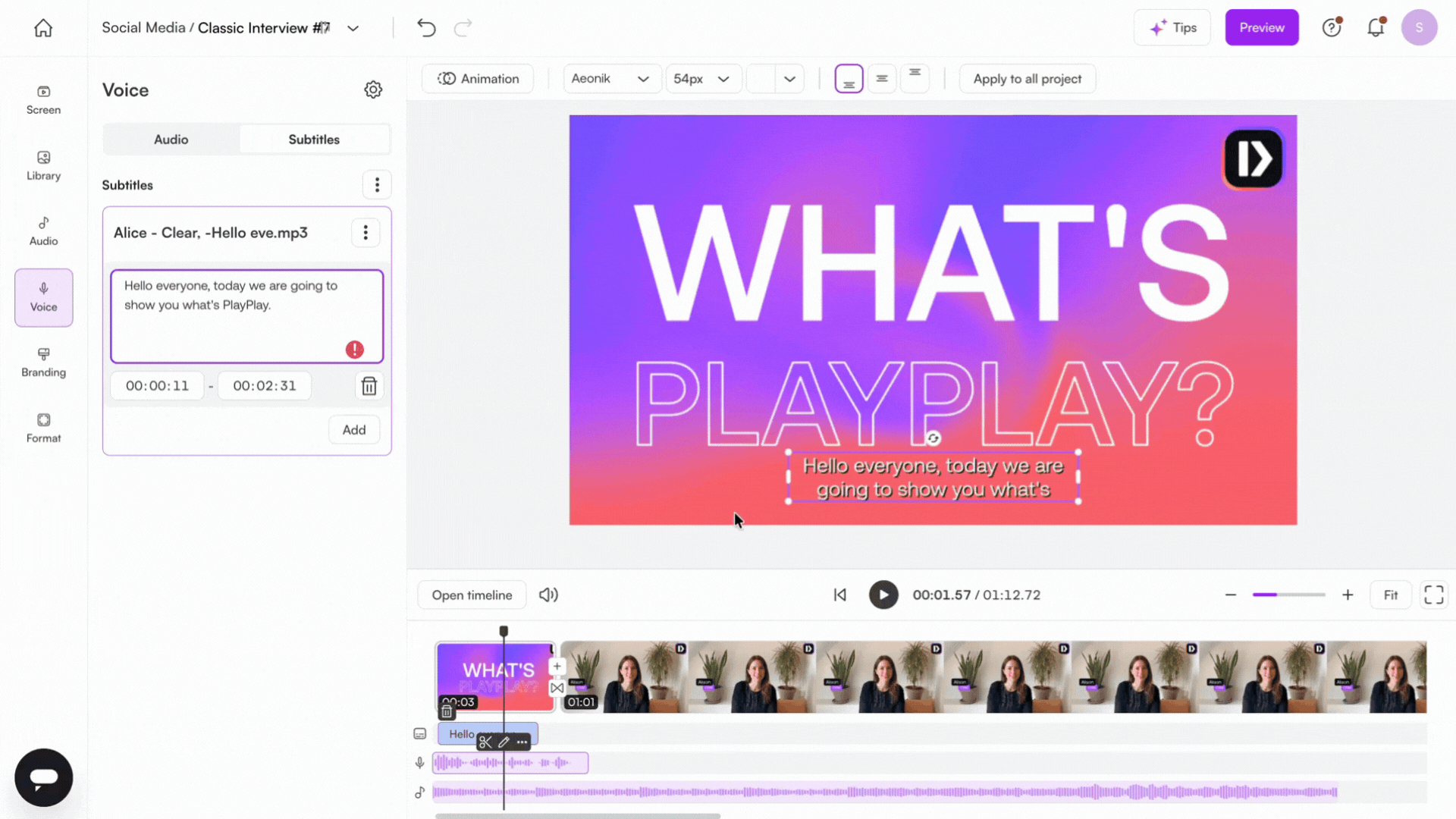Open the Subtitles section options menu
Screen dimensions: 1456x819
click(x=377, y=185)
